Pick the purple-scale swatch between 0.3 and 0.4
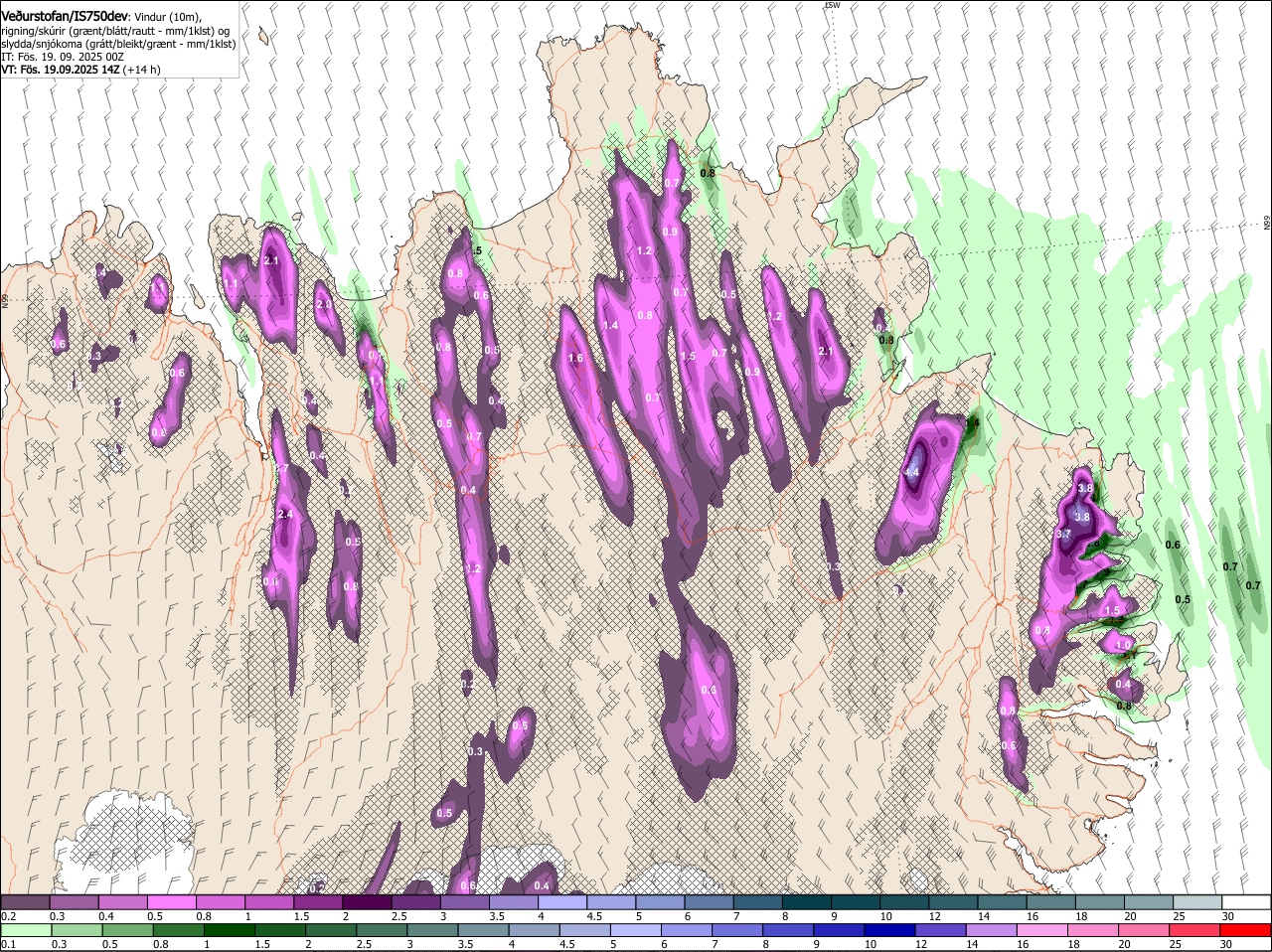 tap(74, 902)
